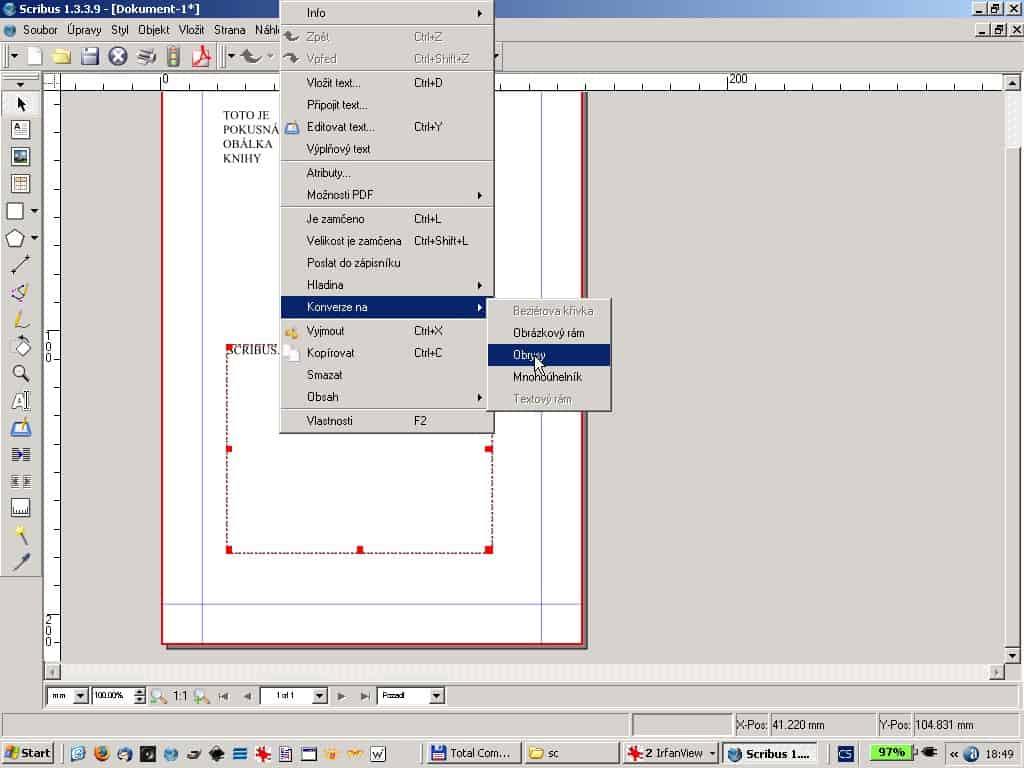Image resolution: width=1024 pixels, height=768 pixels.
Task: Click the Save diskette toolbar icon
Action: pos(89,57)
